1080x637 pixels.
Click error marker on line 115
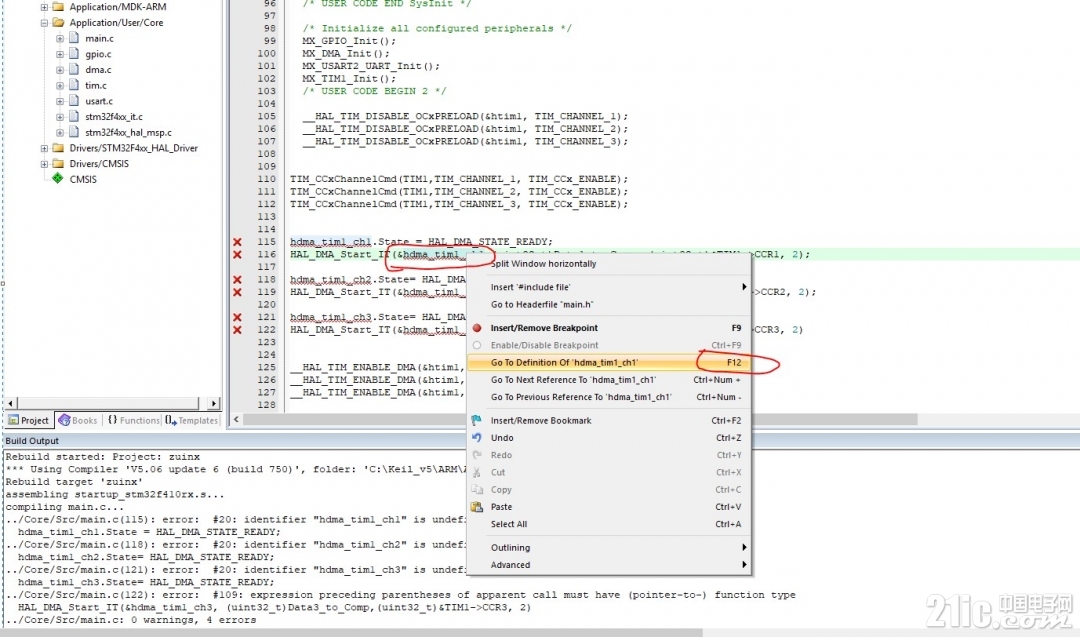click(x=237, y=242)
